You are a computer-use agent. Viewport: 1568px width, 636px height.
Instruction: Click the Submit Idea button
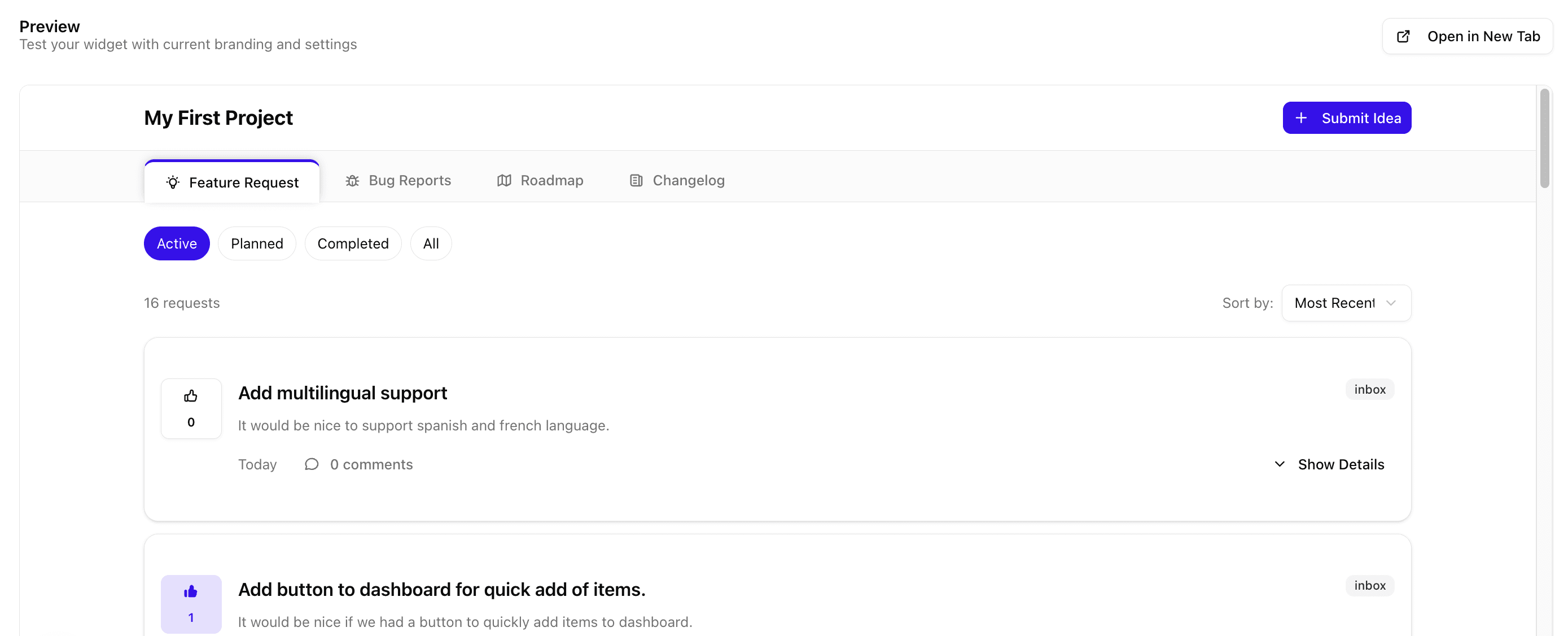click(x=1347, y=117)
